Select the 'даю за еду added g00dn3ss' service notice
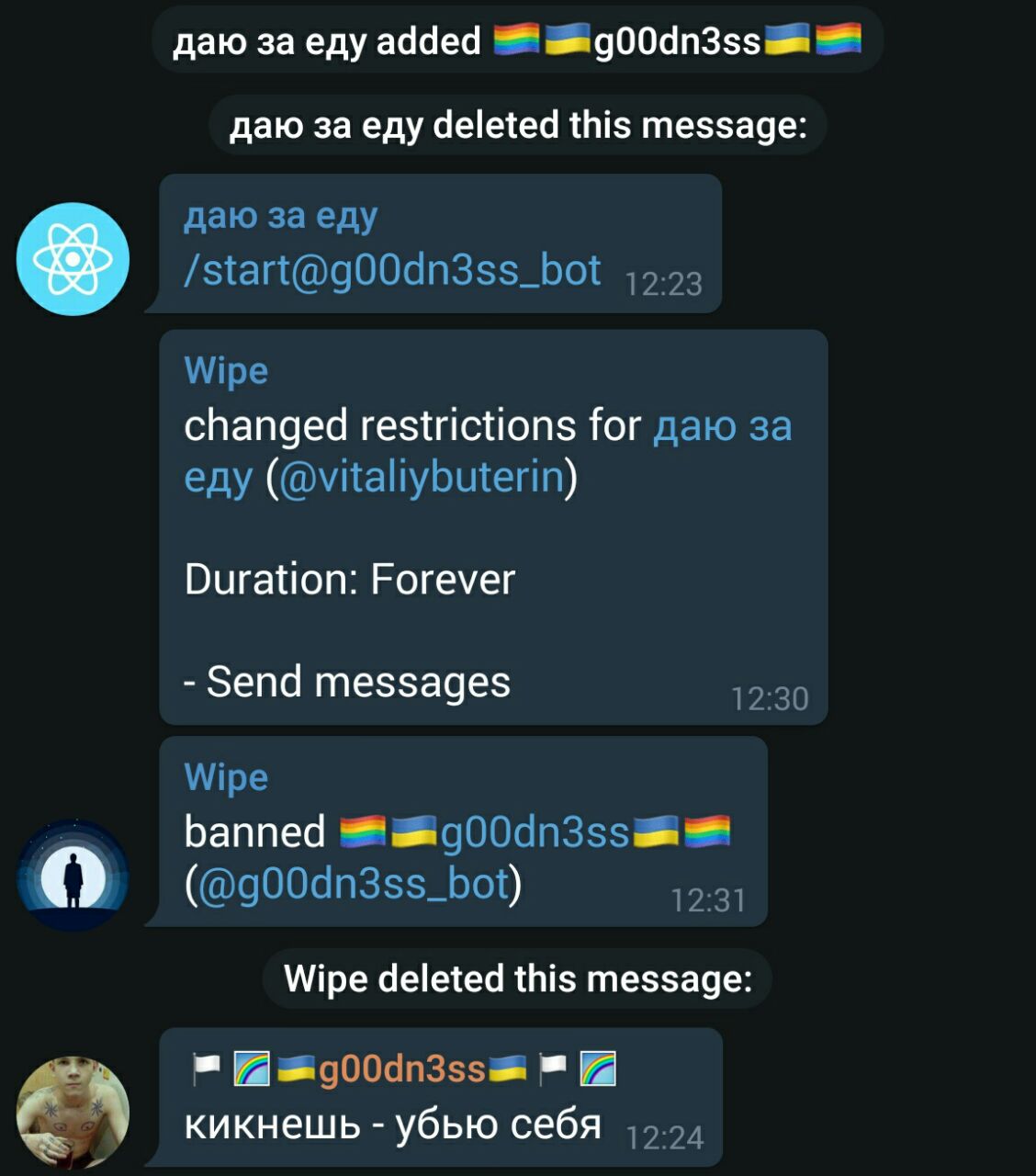The image size is (1036, 1176). click(517, 40)
